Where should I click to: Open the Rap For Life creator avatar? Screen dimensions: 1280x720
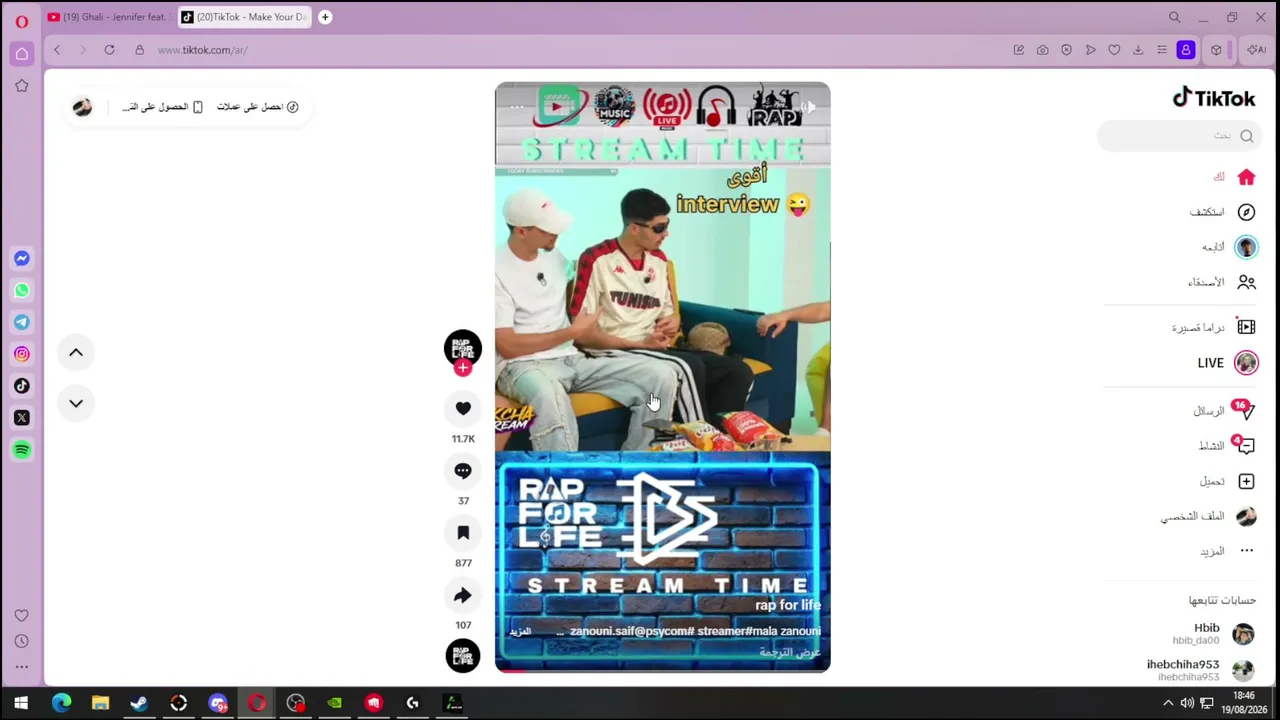(463, 348)
